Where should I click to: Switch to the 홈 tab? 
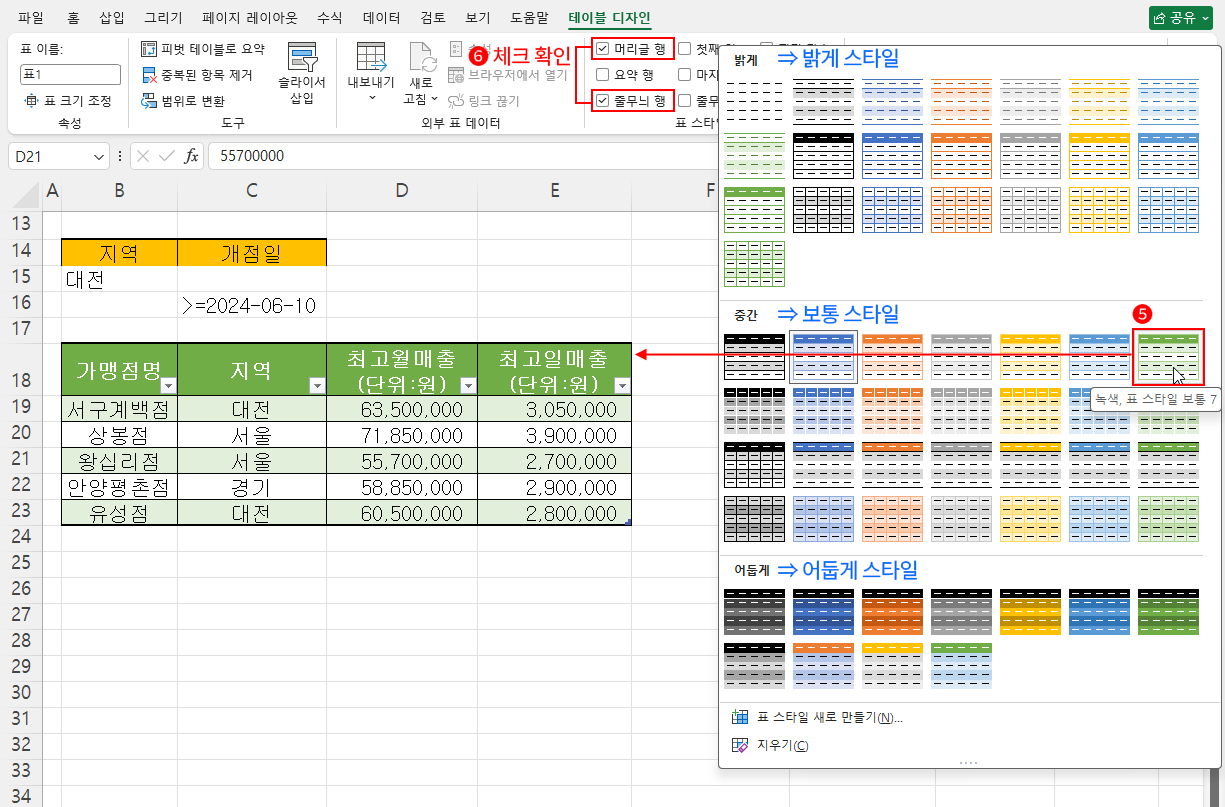point(73,18)
